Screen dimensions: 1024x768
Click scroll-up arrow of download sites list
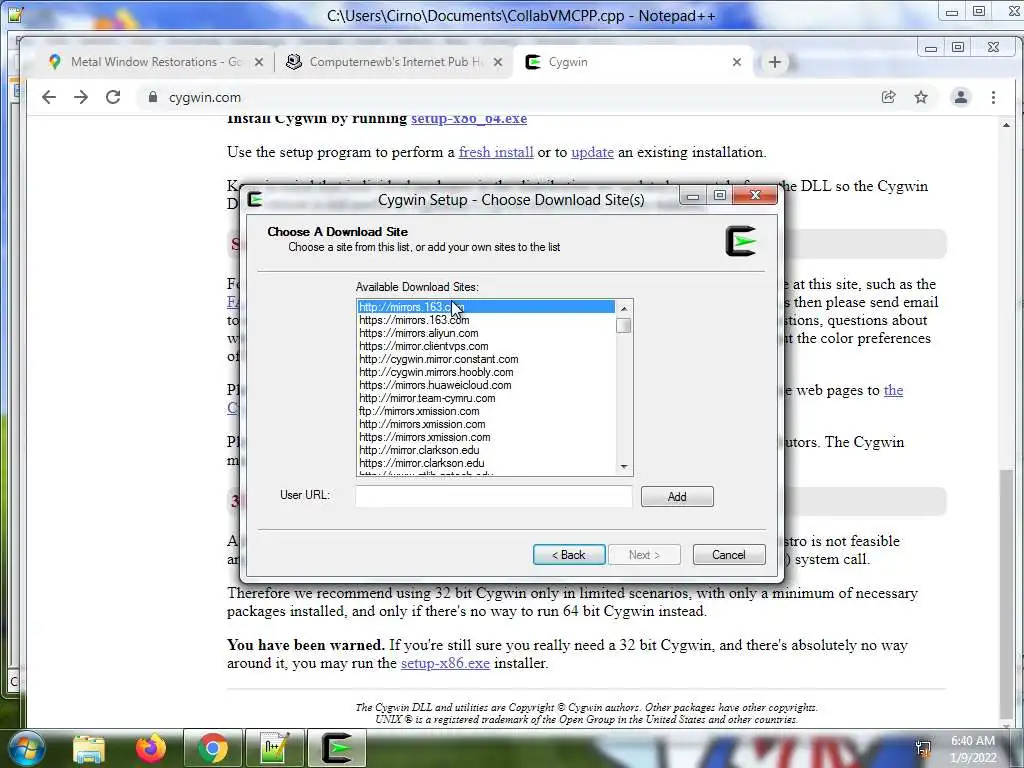click(x=624, y=308)
